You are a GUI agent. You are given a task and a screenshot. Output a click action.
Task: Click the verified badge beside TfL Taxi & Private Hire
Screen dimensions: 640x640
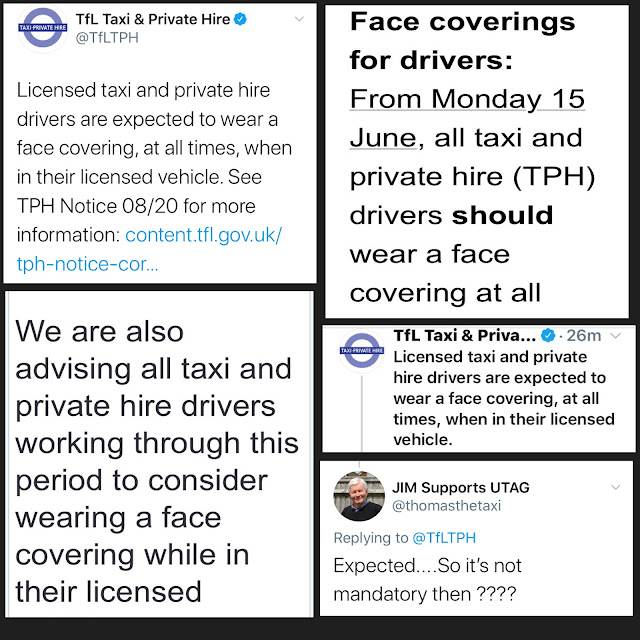tap(240, 19)
